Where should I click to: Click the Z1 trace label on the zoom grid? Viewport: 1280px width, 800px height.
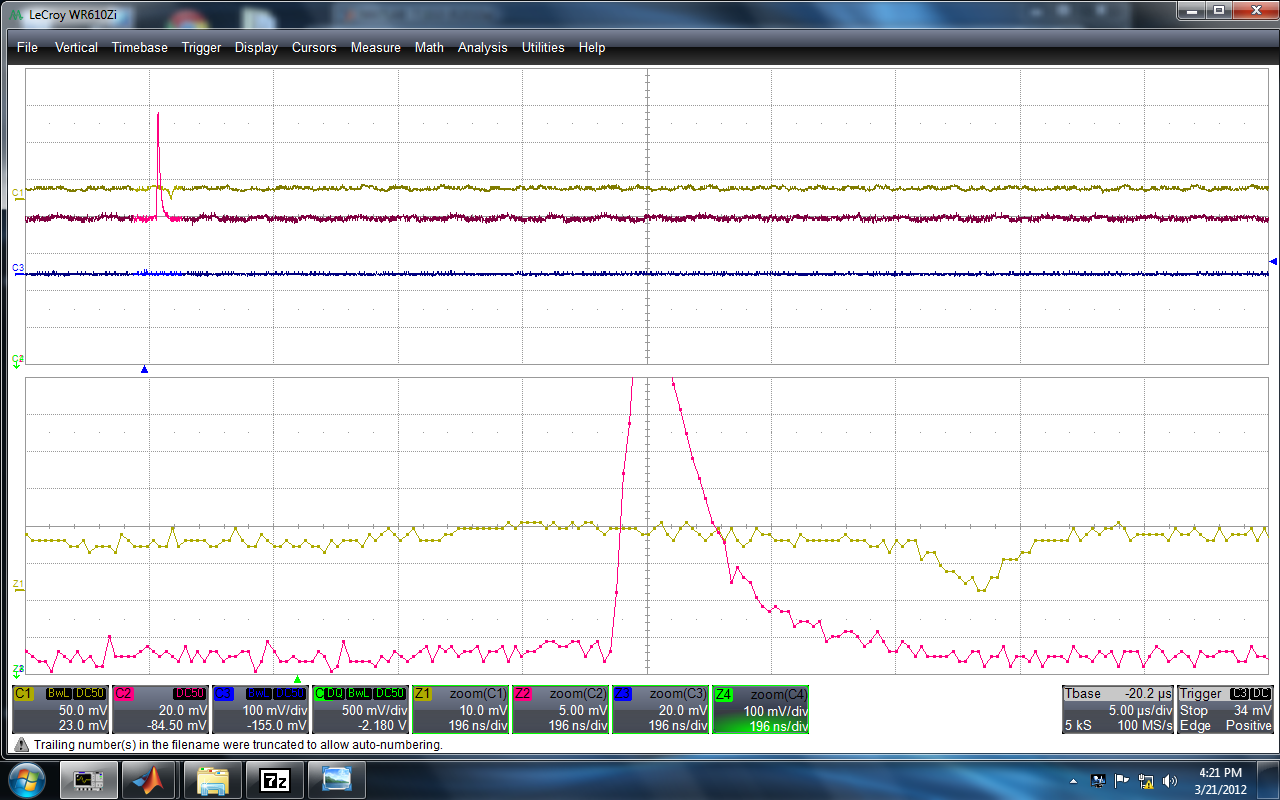[x=17, y=584]
